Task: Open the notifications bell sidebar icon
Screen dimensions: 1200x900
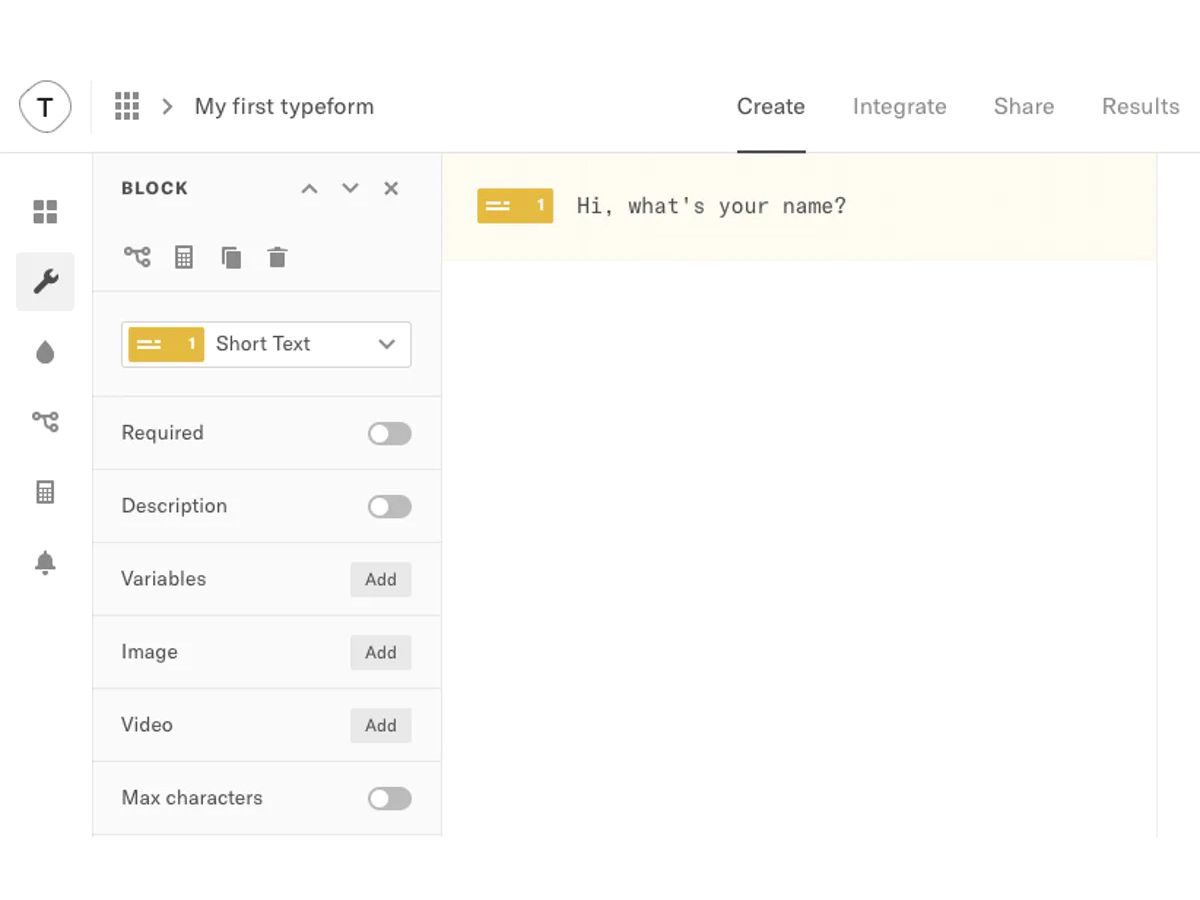Action: pyautogui.click(x=45, y=562)
